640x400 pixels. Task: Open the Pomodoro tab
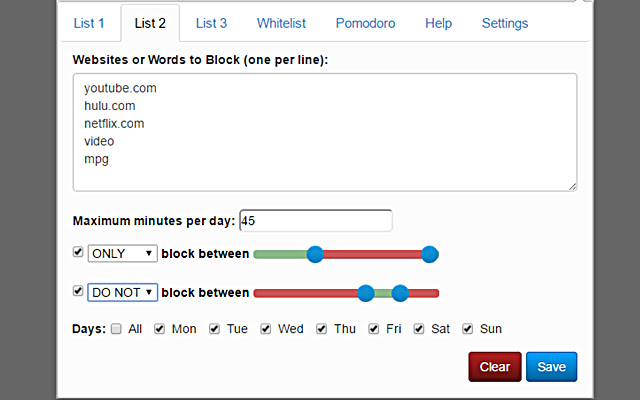pos(365,23)
